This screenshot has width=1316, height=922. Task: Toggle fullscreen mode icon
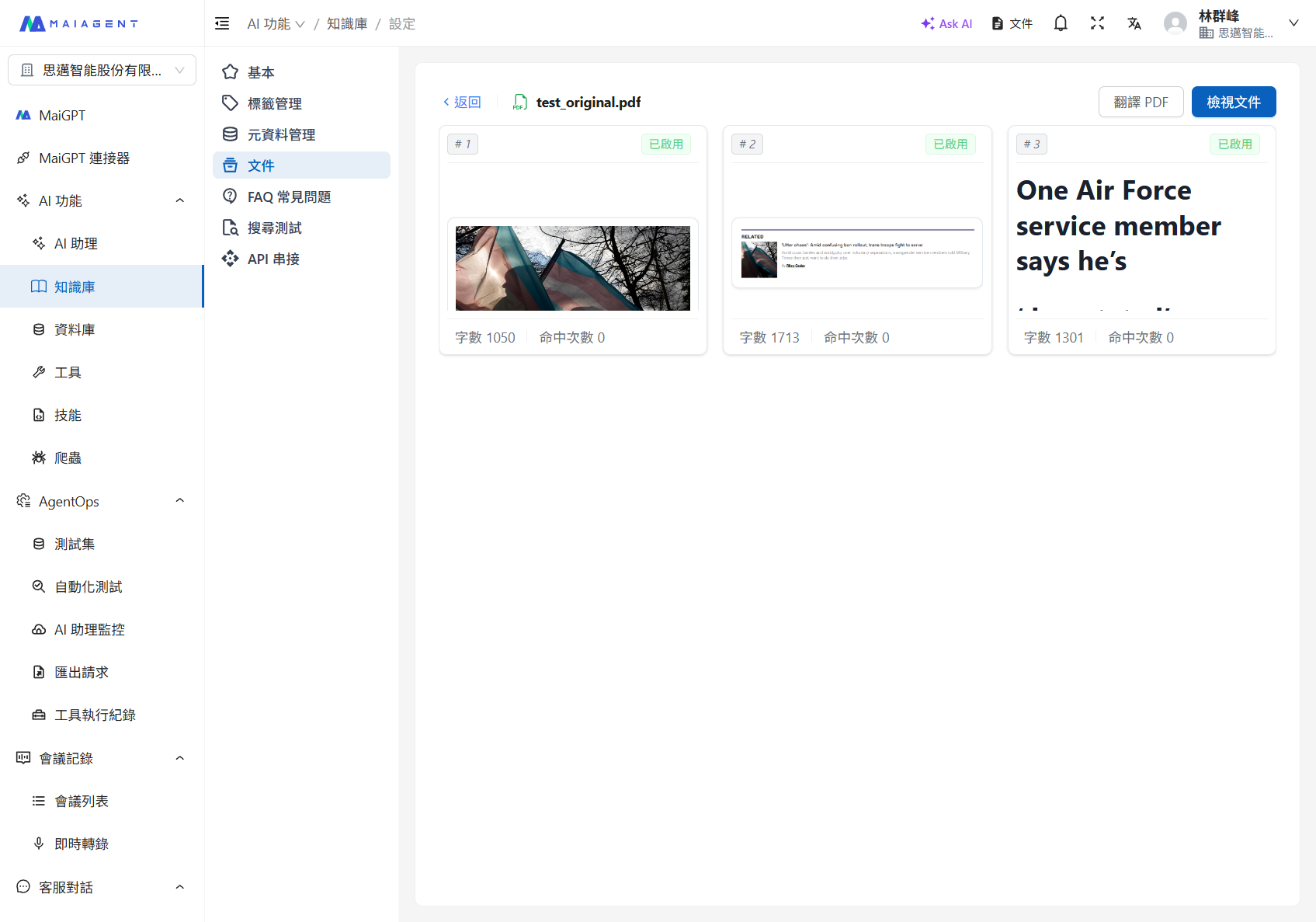pyautogui.click(x=1097, y=23)
